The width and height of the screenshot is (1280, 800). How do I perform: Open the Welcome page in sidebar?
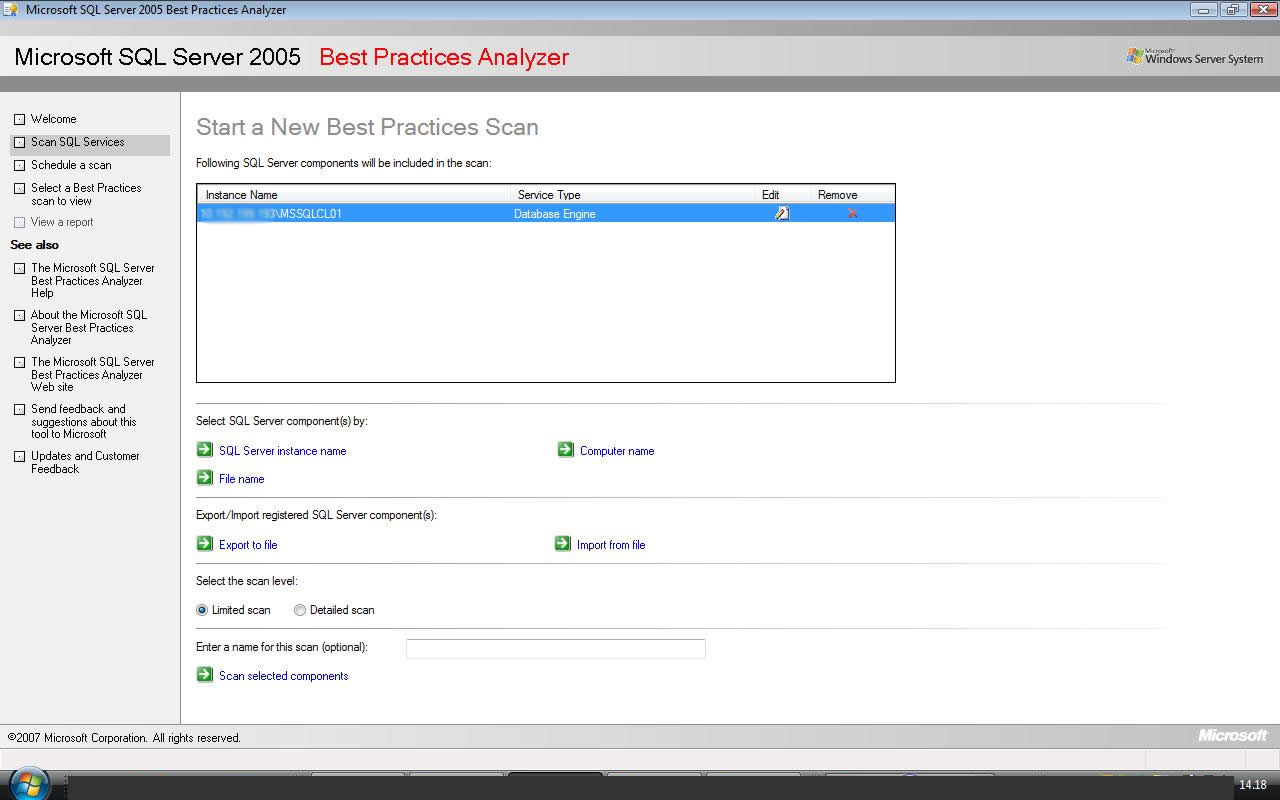(53, 119)
